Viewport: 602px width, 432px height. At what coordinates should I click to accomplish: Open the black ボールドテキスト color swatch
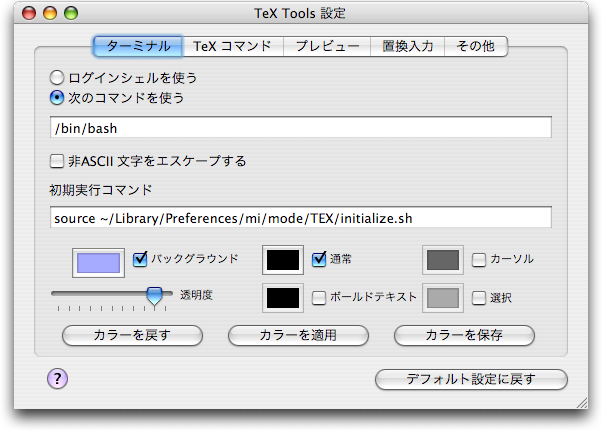(x=283, y=298)
